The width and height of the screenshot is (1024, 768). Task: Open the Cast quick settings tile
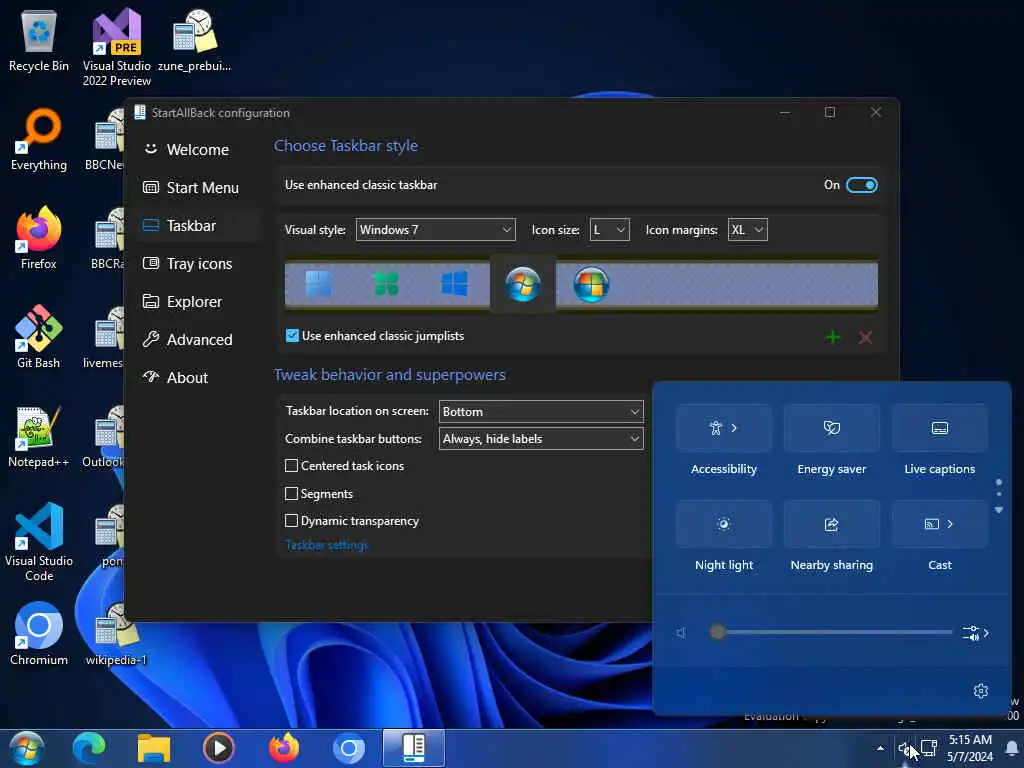(x=940, y=524)
